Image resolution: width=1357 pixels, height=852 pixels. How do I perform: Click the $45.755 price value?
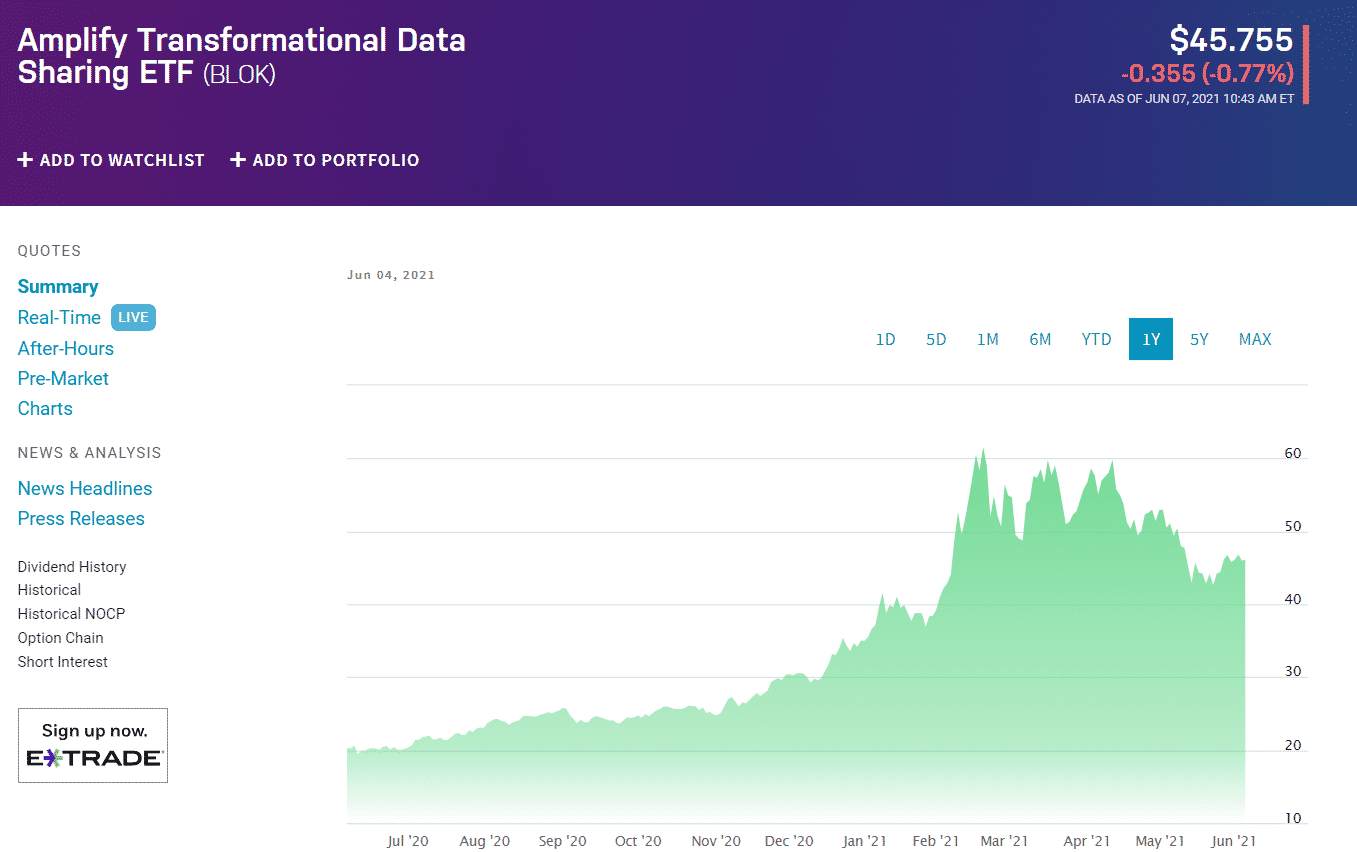coord(1231,40)
